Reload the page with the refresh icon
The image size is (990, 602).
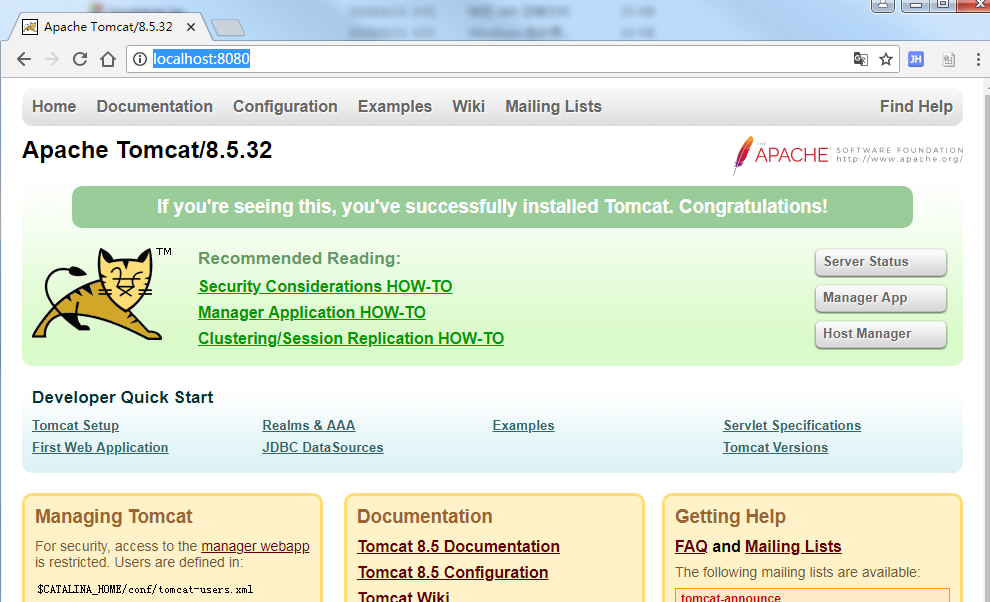pyautogui.click(x=80, y=59)
